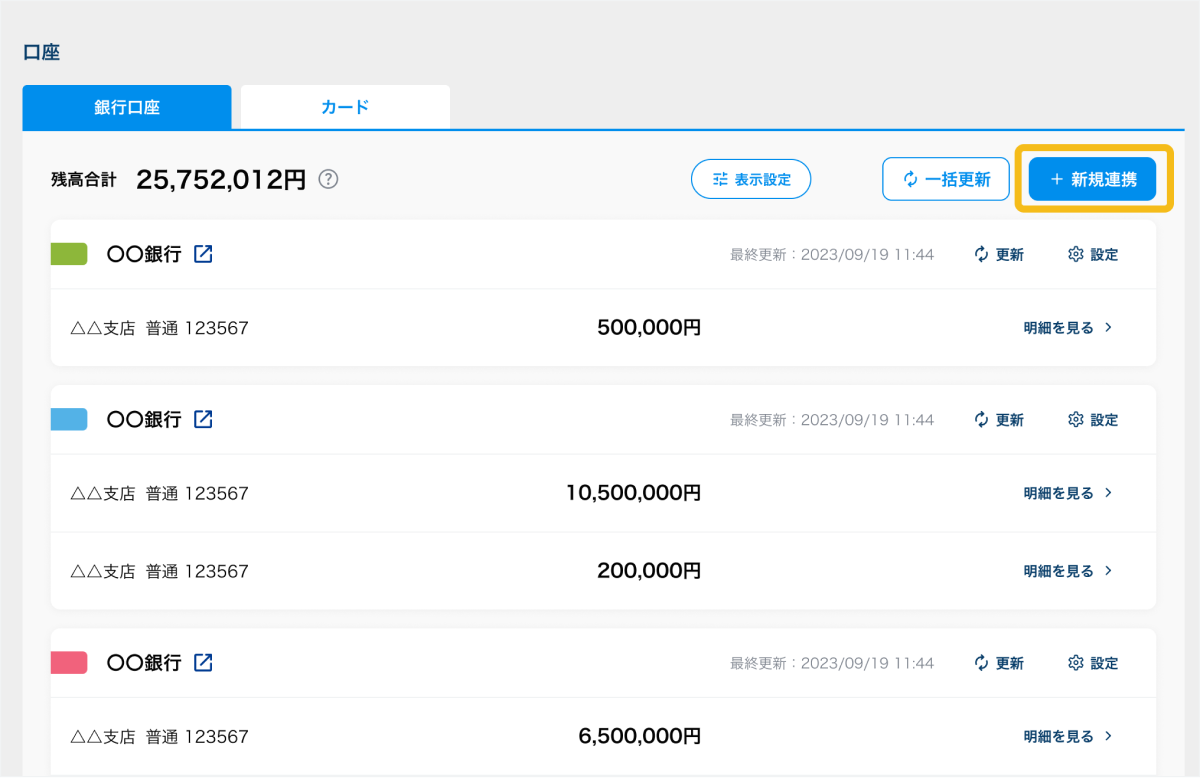The height and width of the screenshot is (778, 1200).
Task: Switch to the カード tab
Action: point(345,107)
